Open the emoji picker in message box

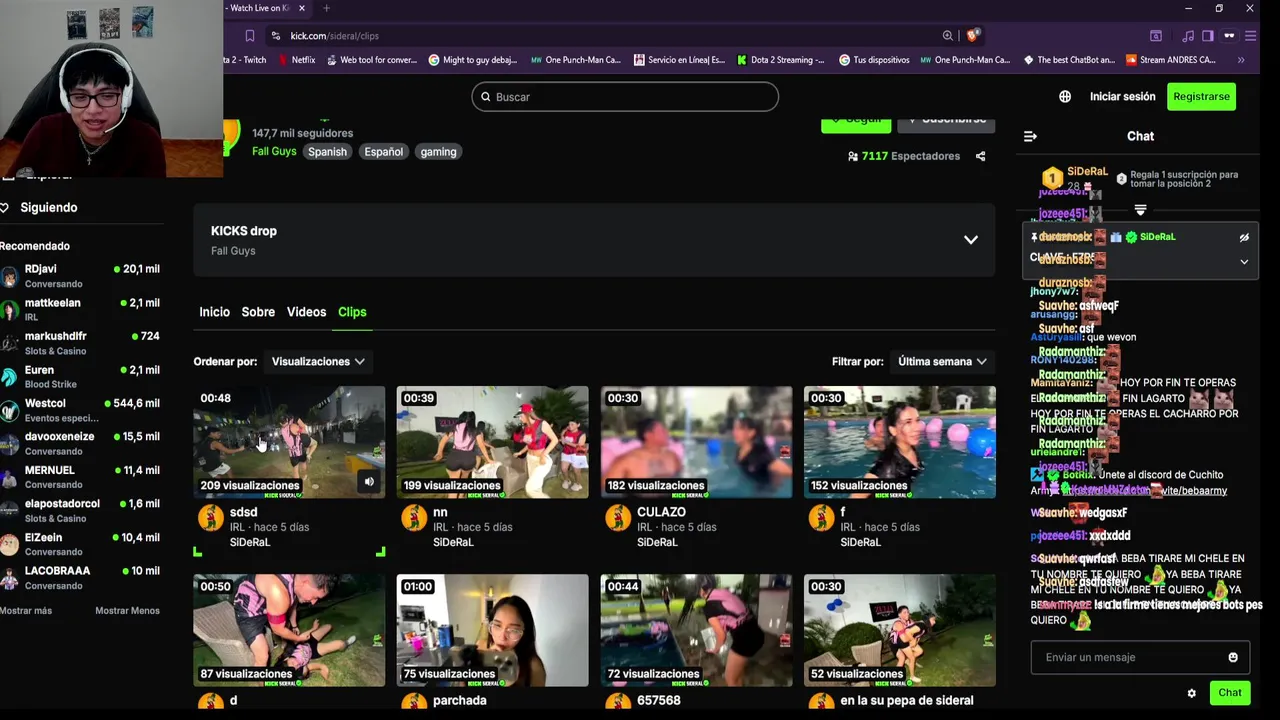point(1233,657)
